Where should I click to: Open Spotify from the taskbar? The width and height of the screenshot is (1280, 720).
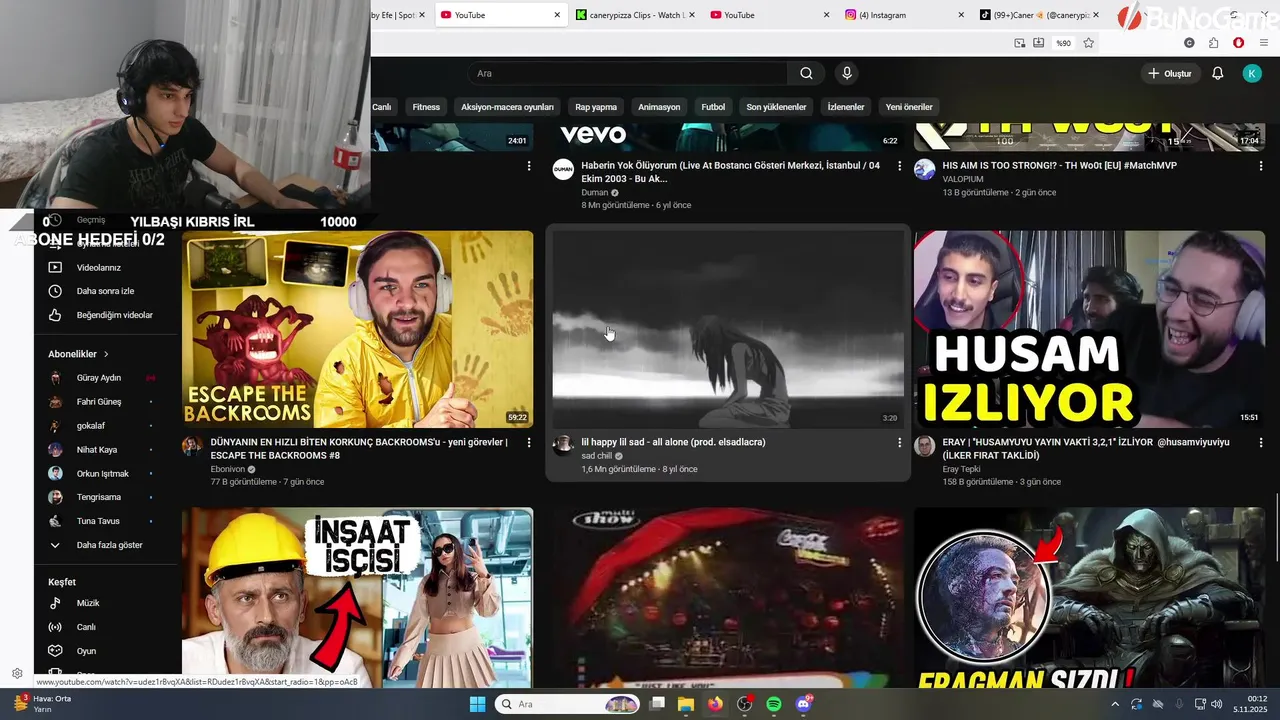[x=774, y=704]
